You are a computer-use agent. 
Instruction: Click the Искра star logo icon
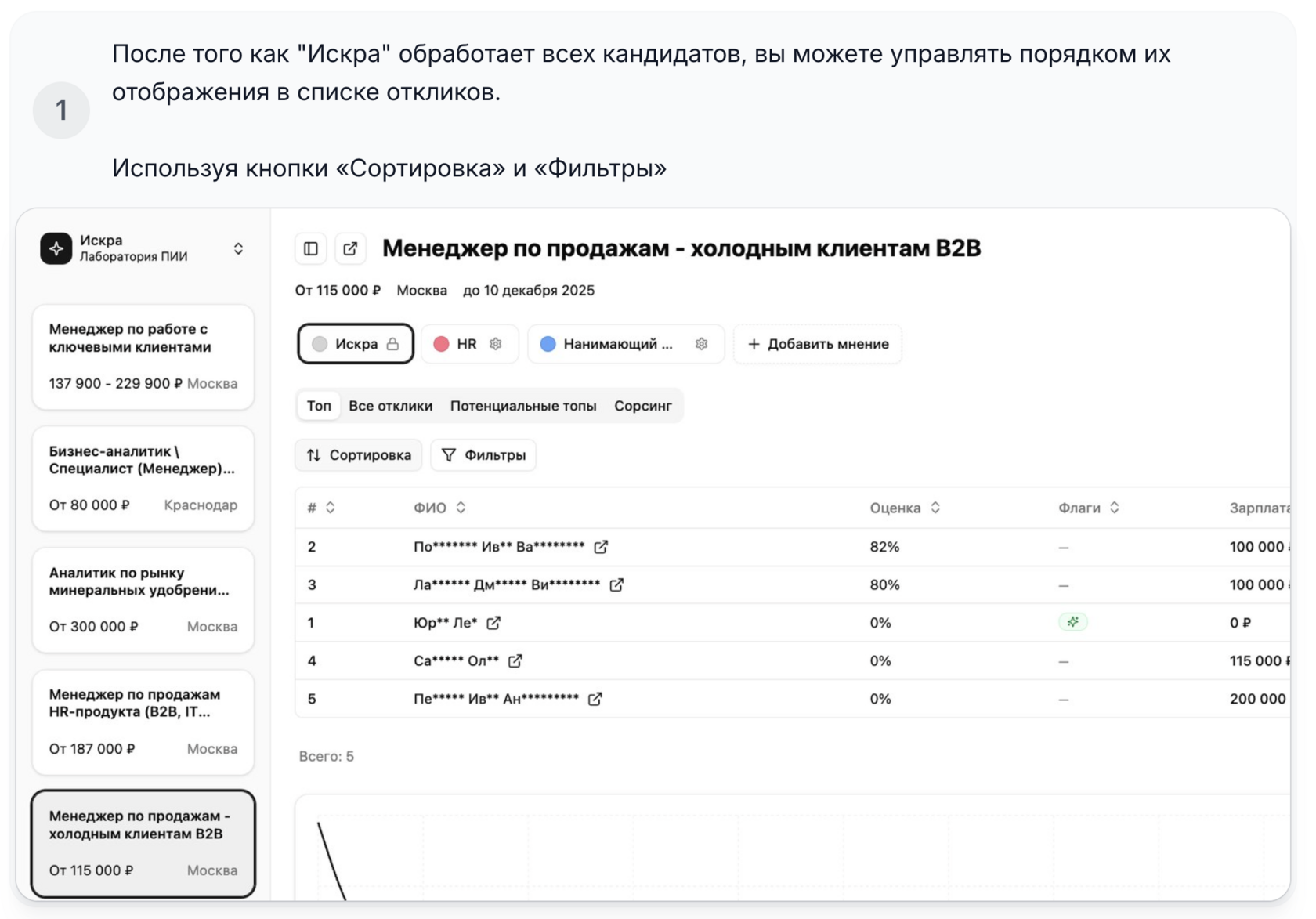56,248
